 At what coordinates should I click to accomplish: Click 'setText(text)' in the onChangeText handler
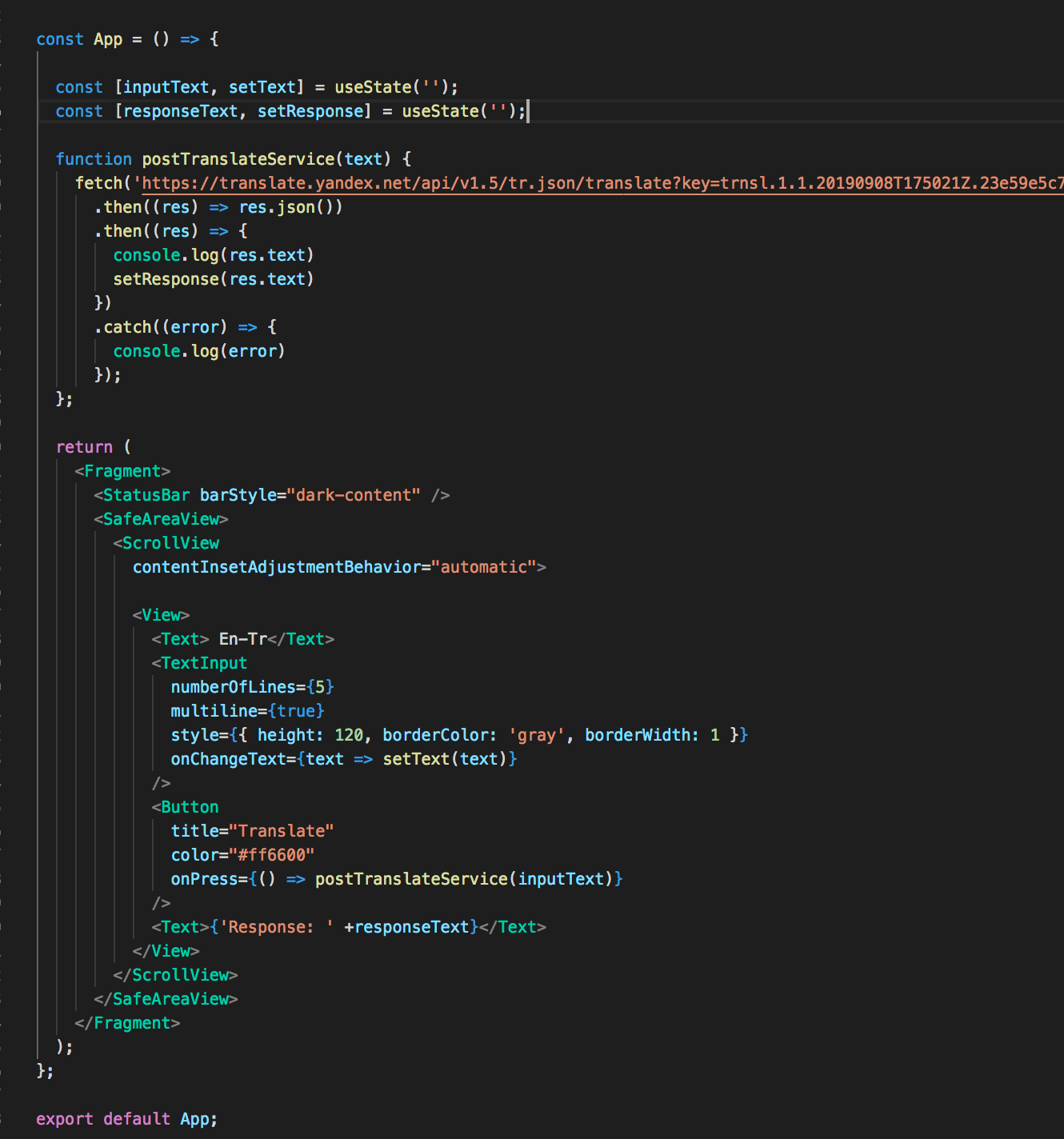pyautogui.click(x=445, y=759)
